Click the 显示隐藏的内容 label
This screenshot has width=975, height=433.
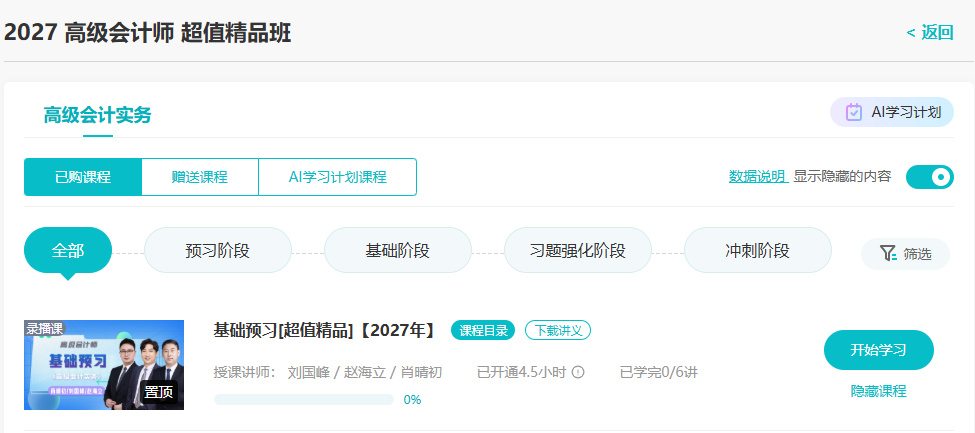(x=842, y=177)
